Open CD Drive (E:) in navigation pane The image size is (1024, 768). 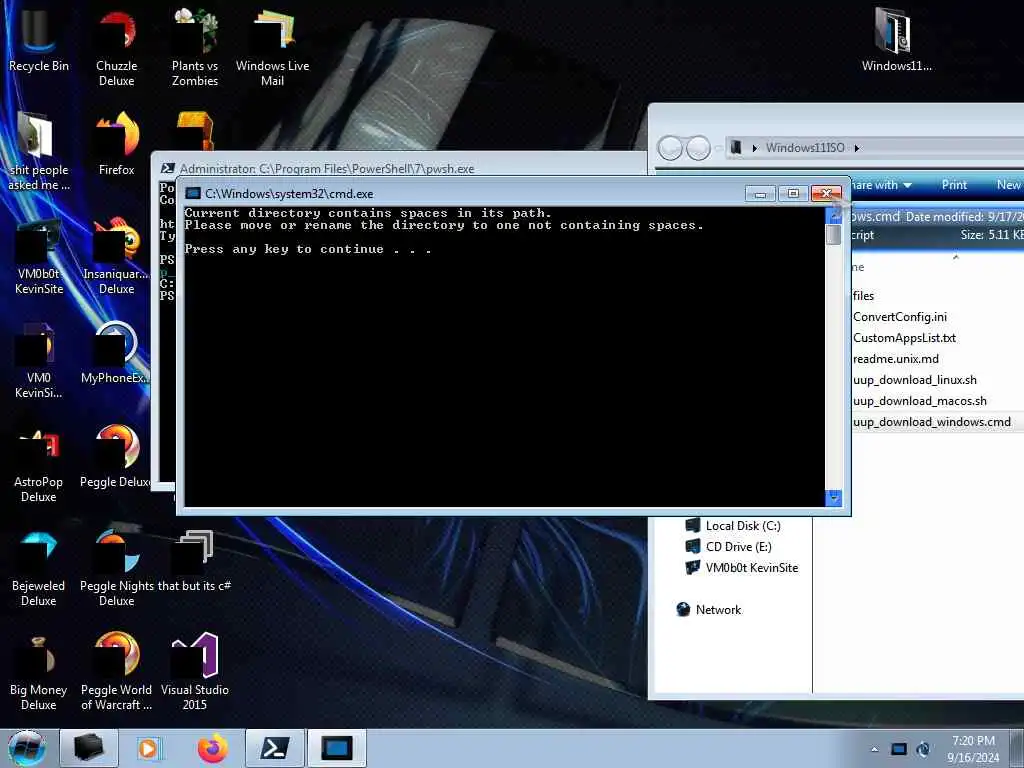tap(728, 547)
